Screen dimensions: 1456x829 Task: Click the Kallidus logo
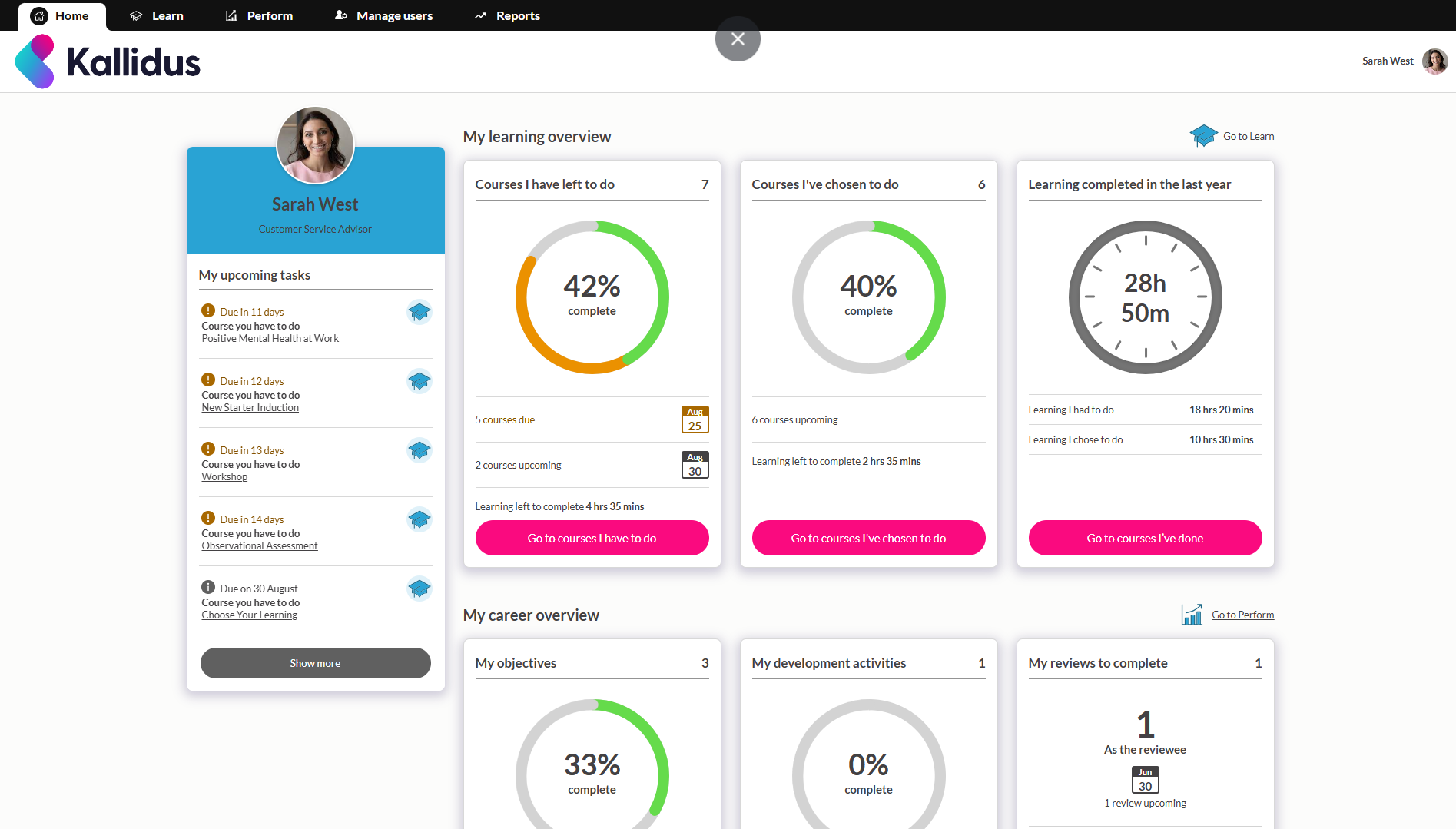(x=106, y=61)
